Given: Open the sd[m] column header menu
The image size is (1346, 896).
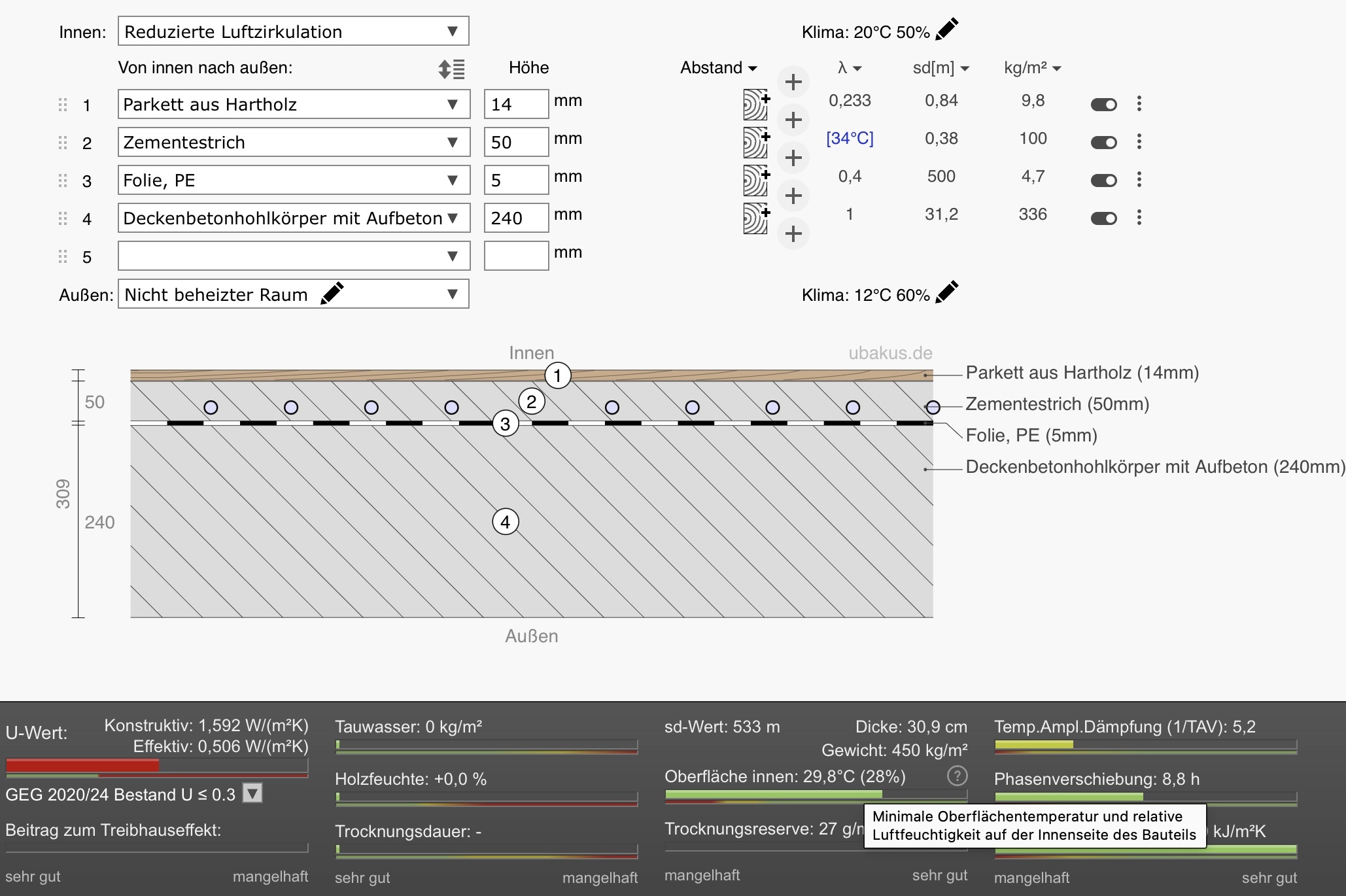Looking at the screenshot, I should [x=940, y=68].
